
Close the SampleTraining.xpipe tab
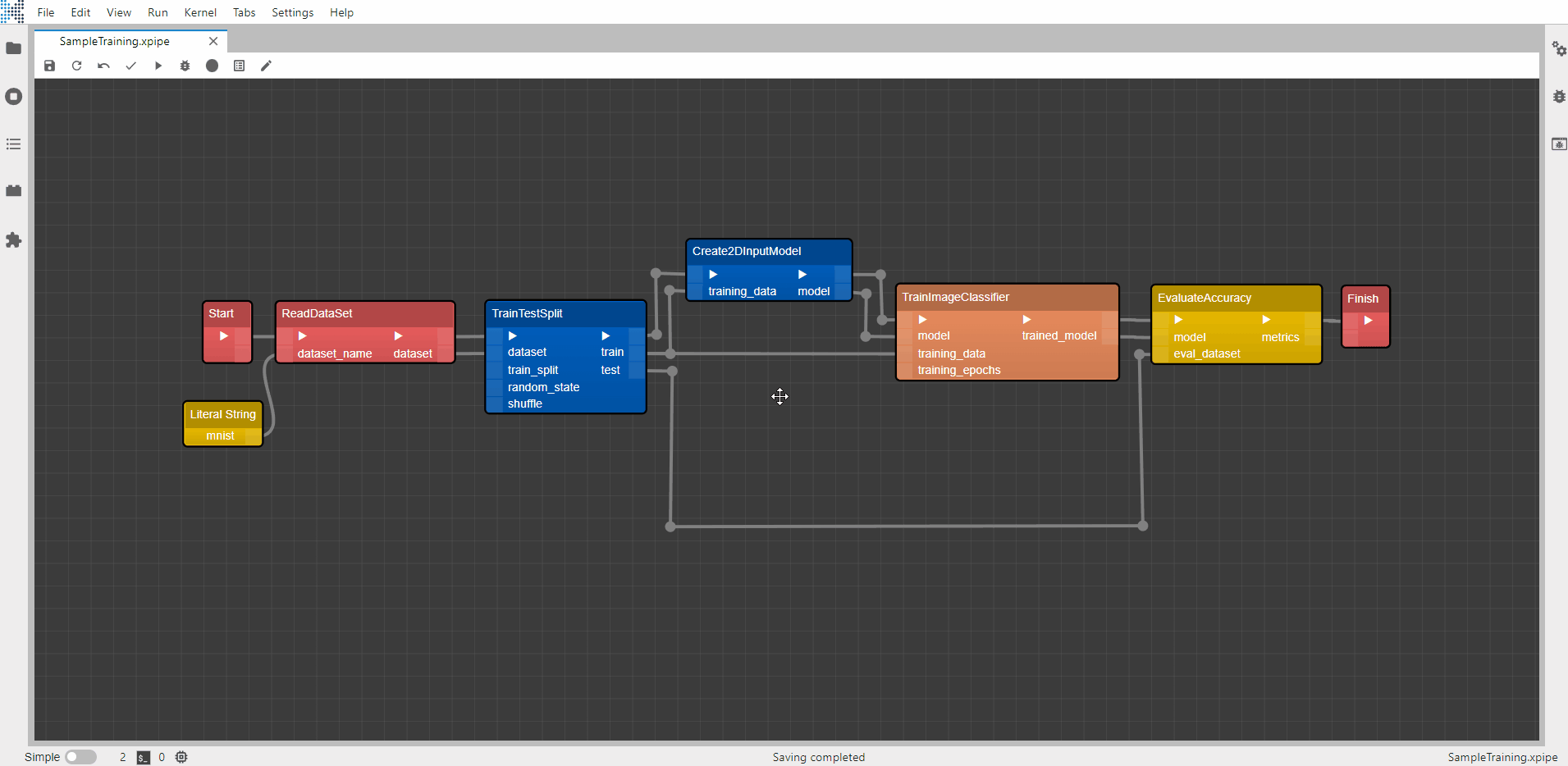coord(213,41)
